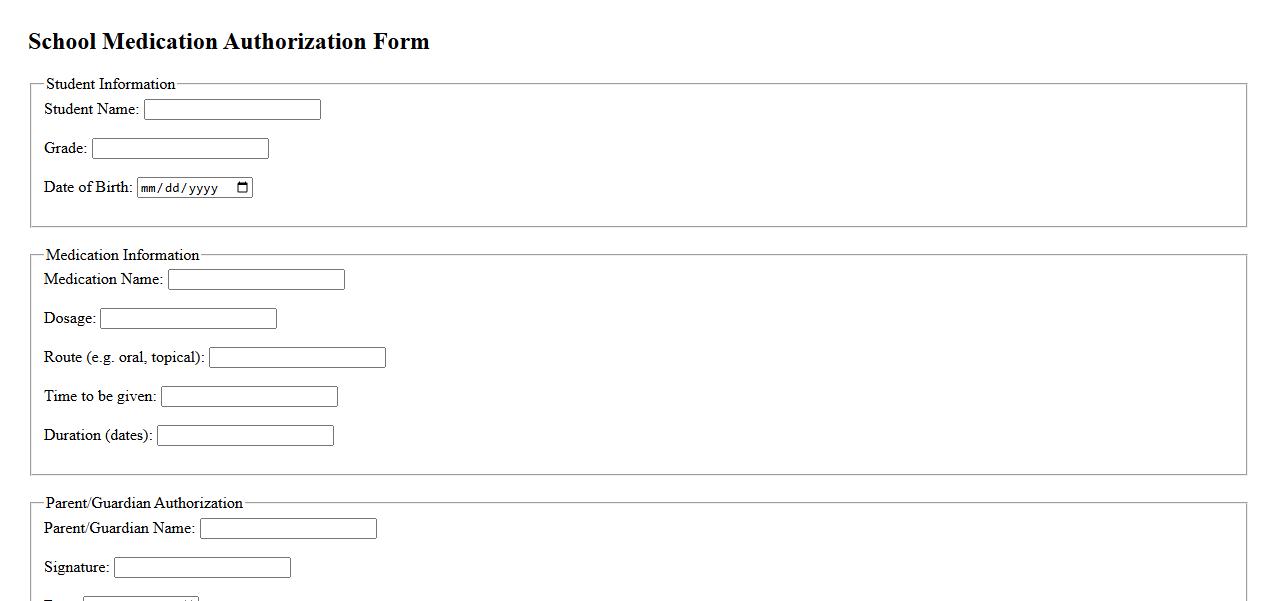Select the year segment of Date of Birth
1278x601 pixels.
(x=202, y=188)
